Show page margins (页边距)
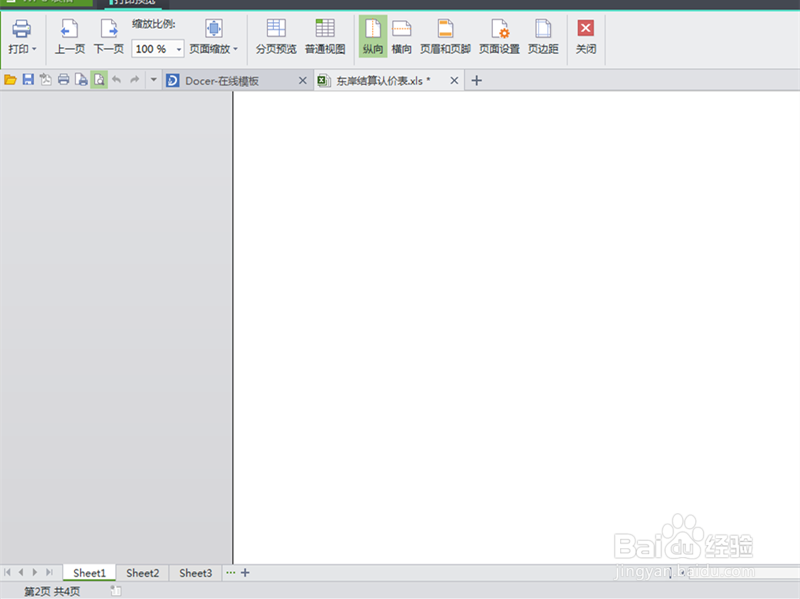 [x=543, y=36]
